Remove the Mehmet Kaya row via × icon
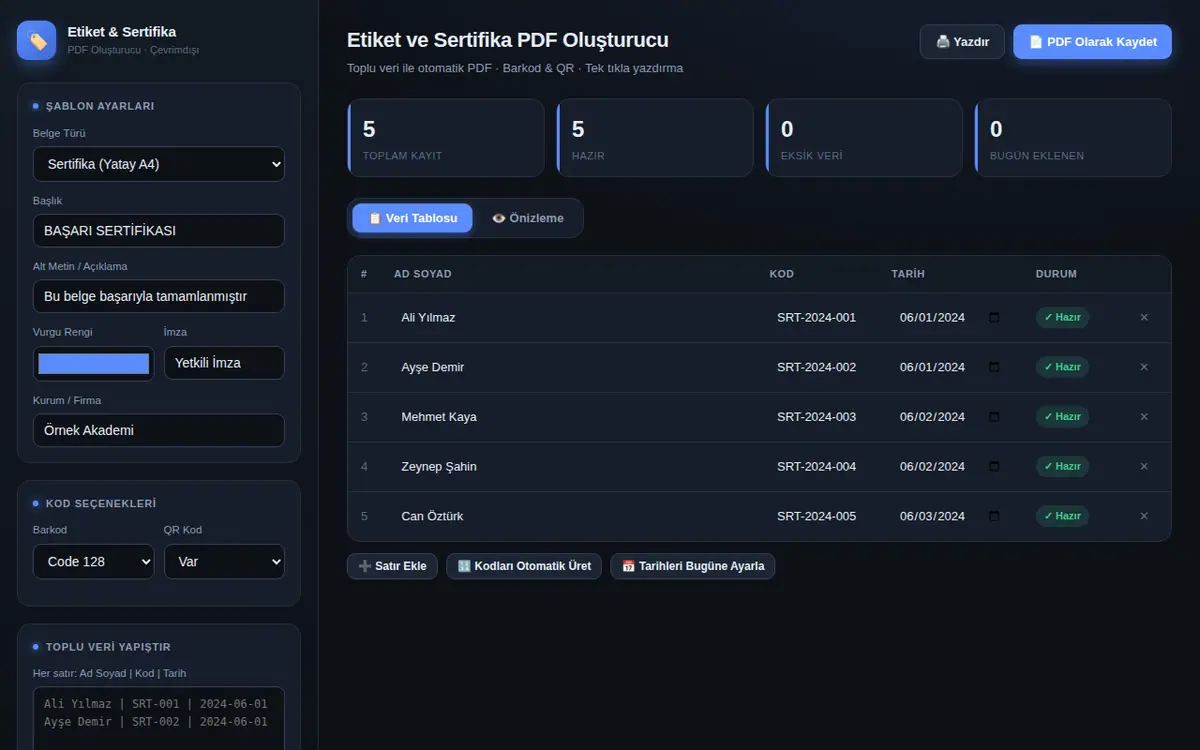This screenshot has width=1200, height=750. [x=1144, y=417]
